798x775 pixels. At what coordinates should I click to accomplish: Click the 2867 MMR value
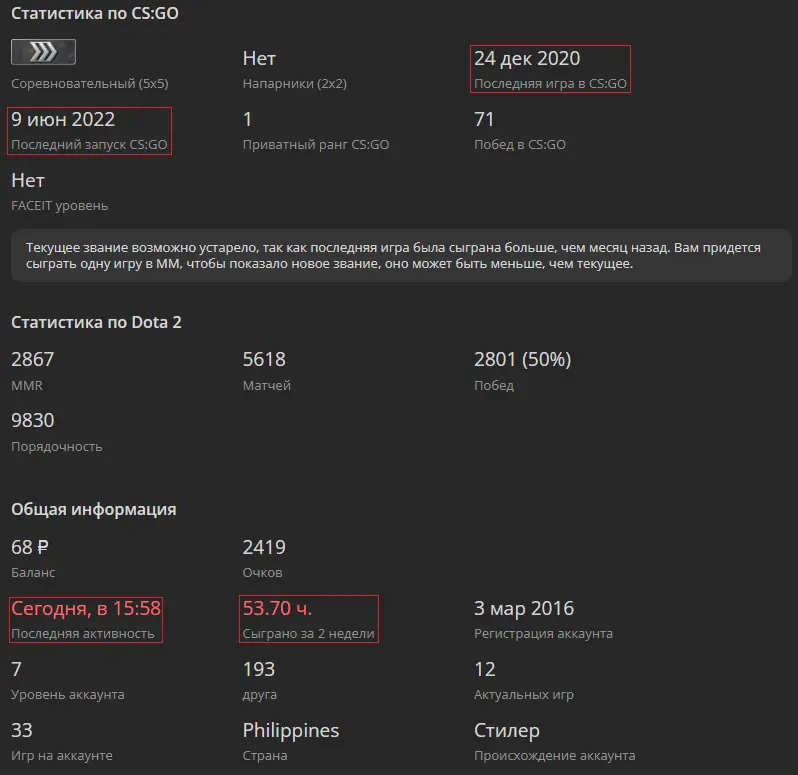pyautogui.click(x=33, y=359)
